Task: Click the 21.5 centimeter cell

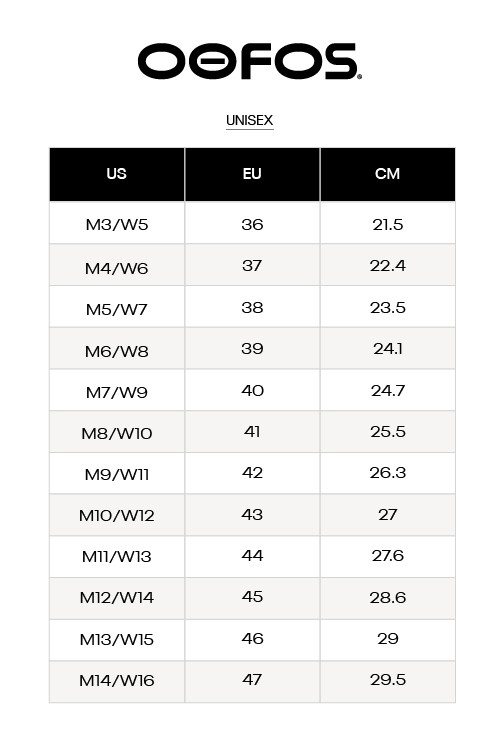Action: pyautogui.click(x=388, y=223)
